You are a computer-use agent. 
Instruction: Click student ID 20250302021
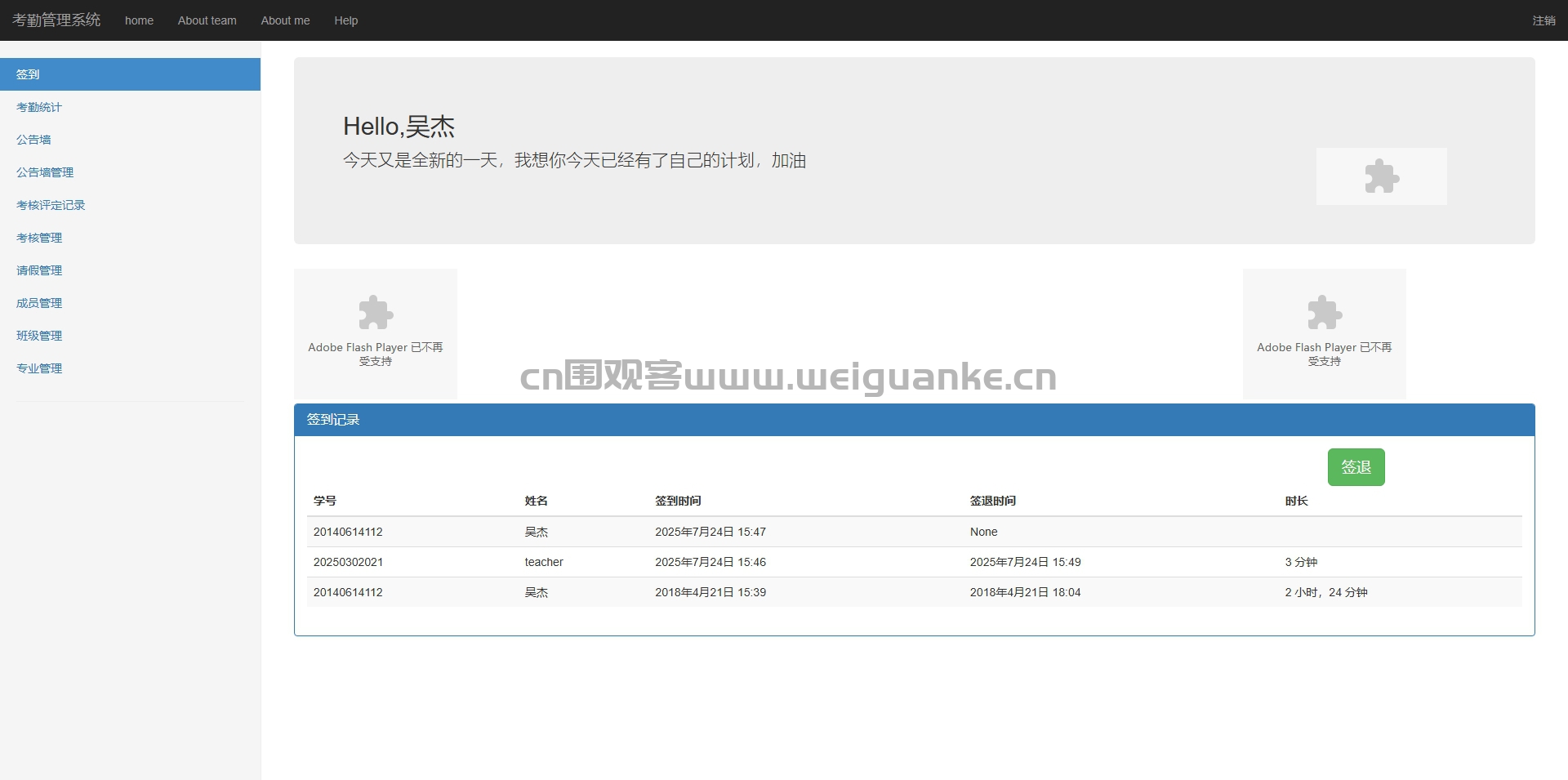[348, 562]
